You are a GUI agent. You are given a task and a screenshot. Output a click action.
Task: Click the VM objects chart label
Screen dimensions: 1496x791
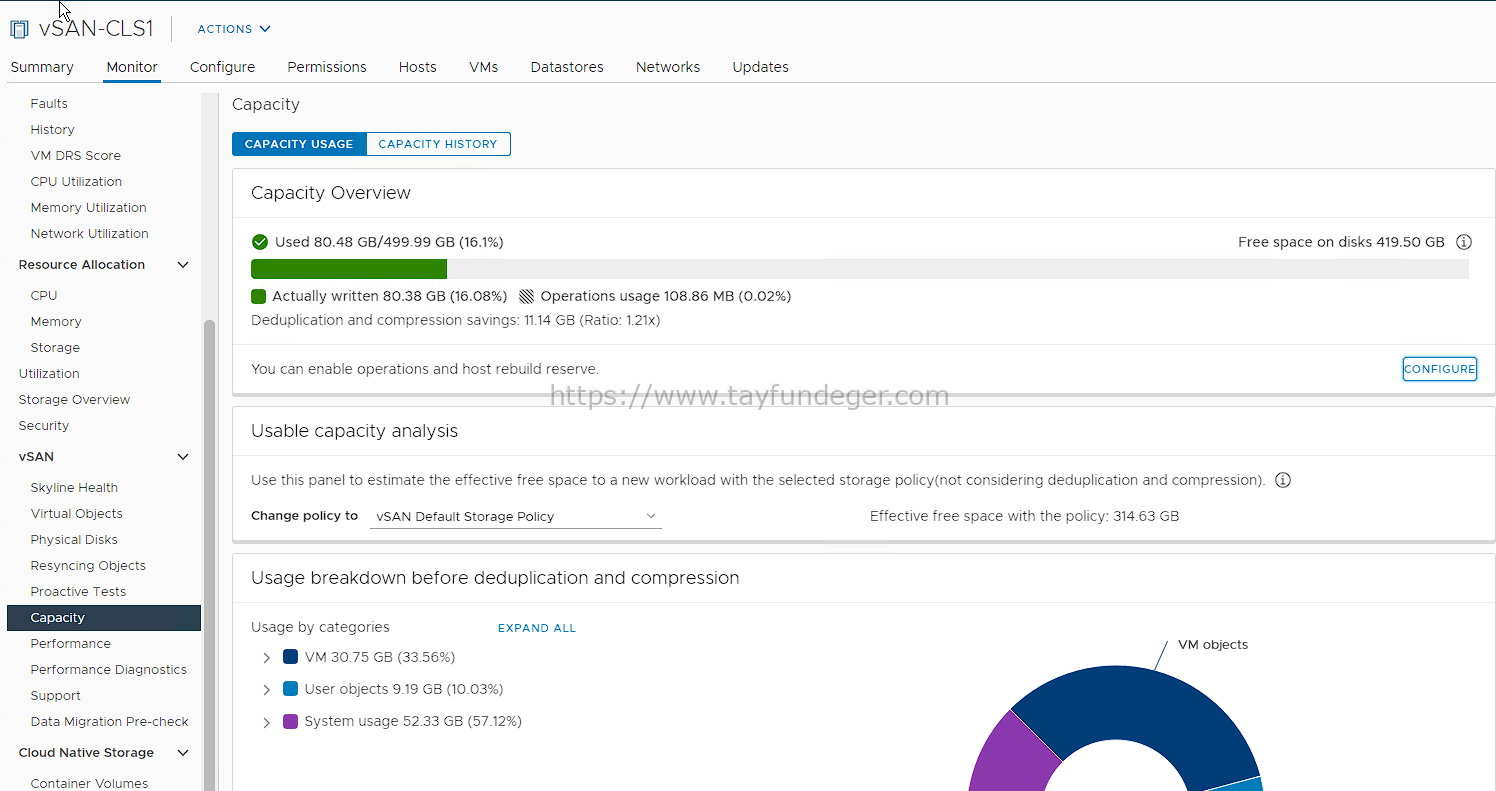click(1213, 645)
